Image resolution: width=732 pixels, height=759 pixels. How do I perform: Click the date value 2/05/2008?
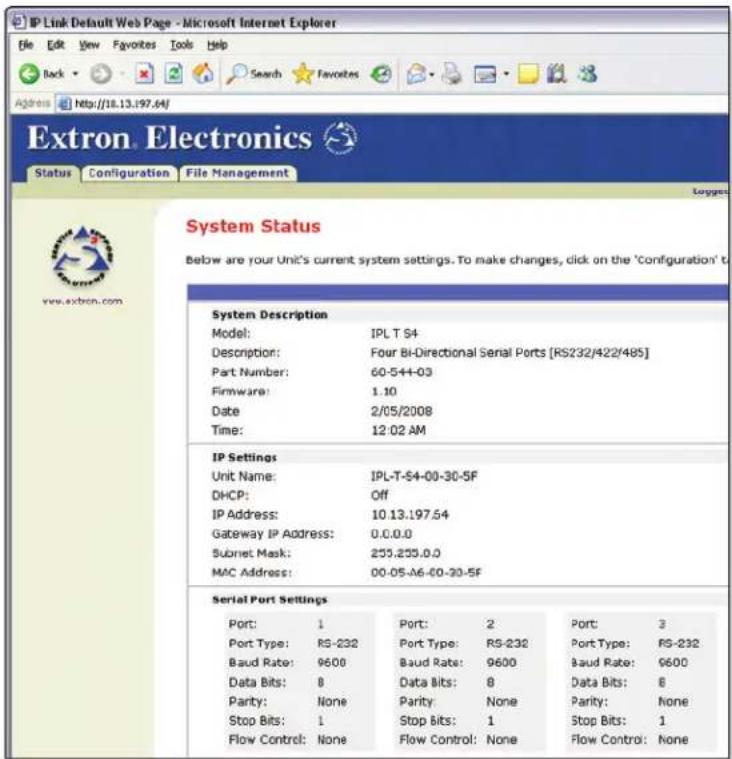(x=401, y=411)
